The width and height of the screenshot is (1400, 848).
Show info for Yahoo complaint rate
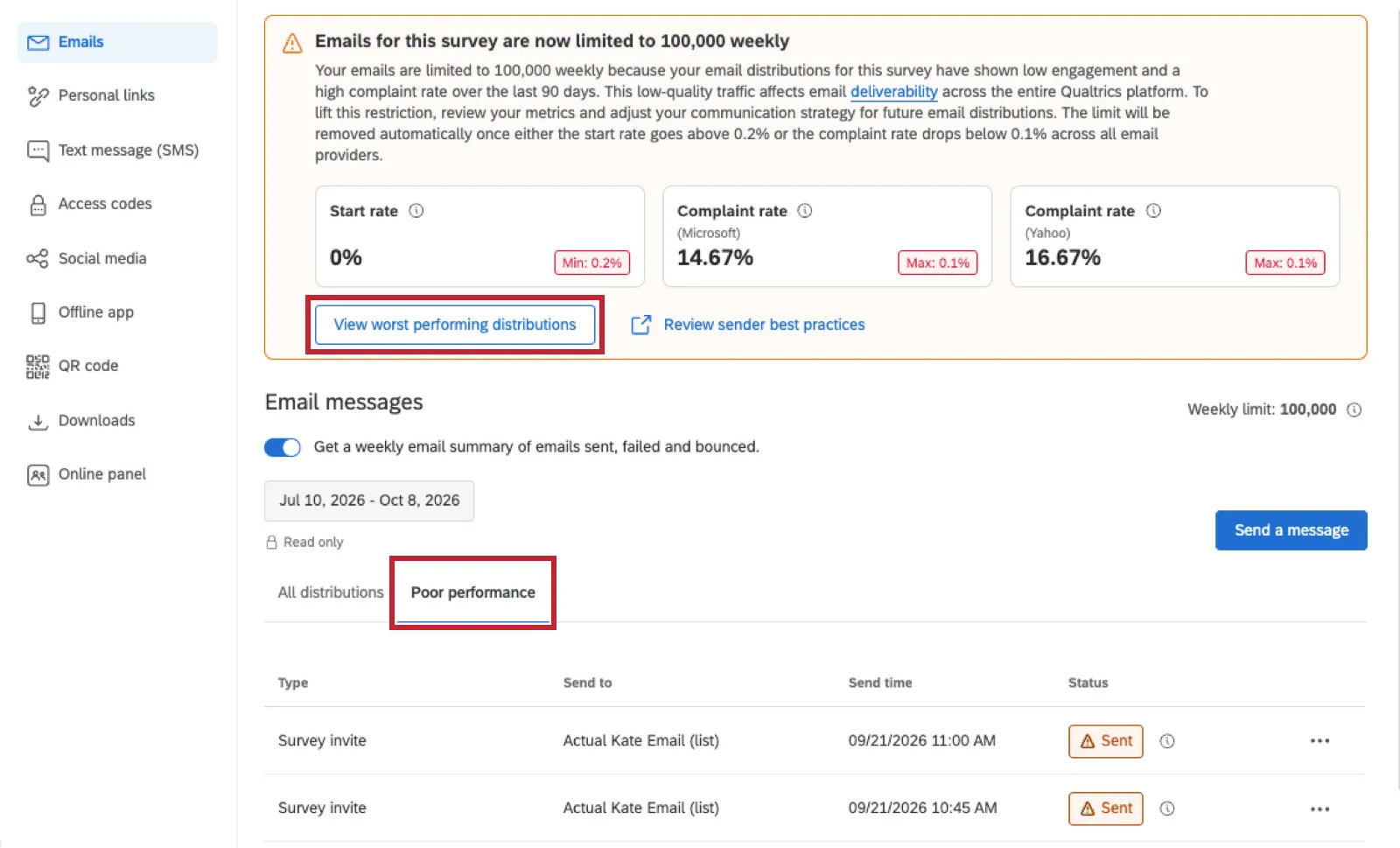[1153, 211]
